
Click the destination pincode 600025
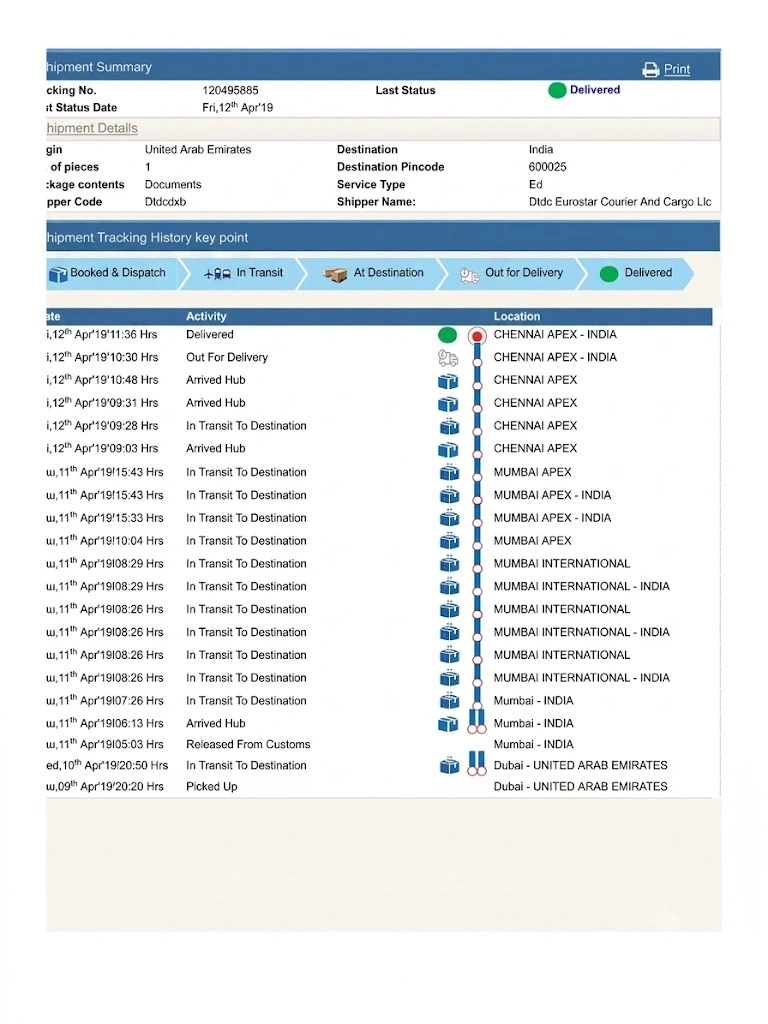click(547, 167)
